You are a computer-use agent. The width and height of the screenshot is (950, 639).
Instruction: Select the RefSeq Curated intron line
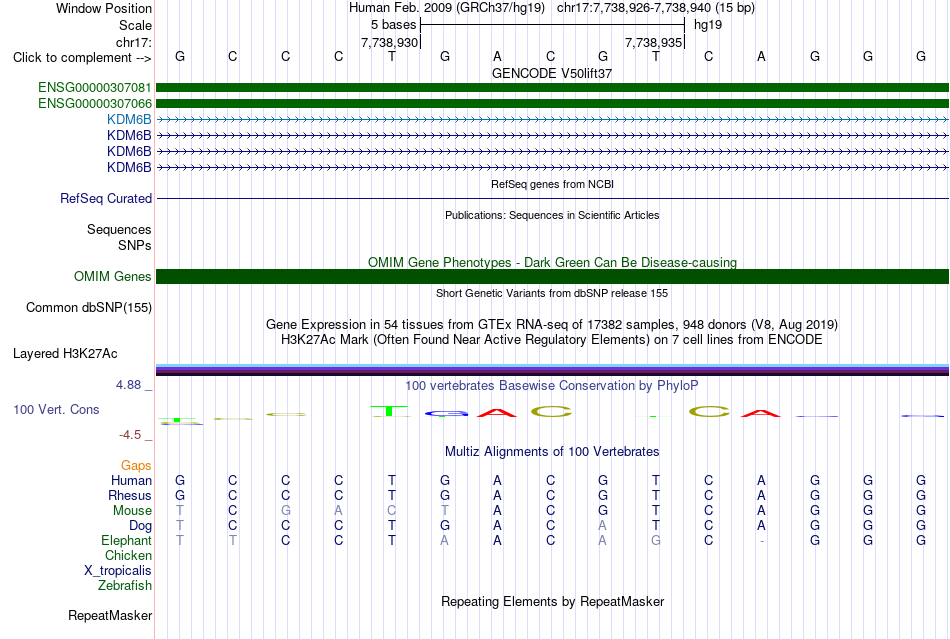point(553,199)
